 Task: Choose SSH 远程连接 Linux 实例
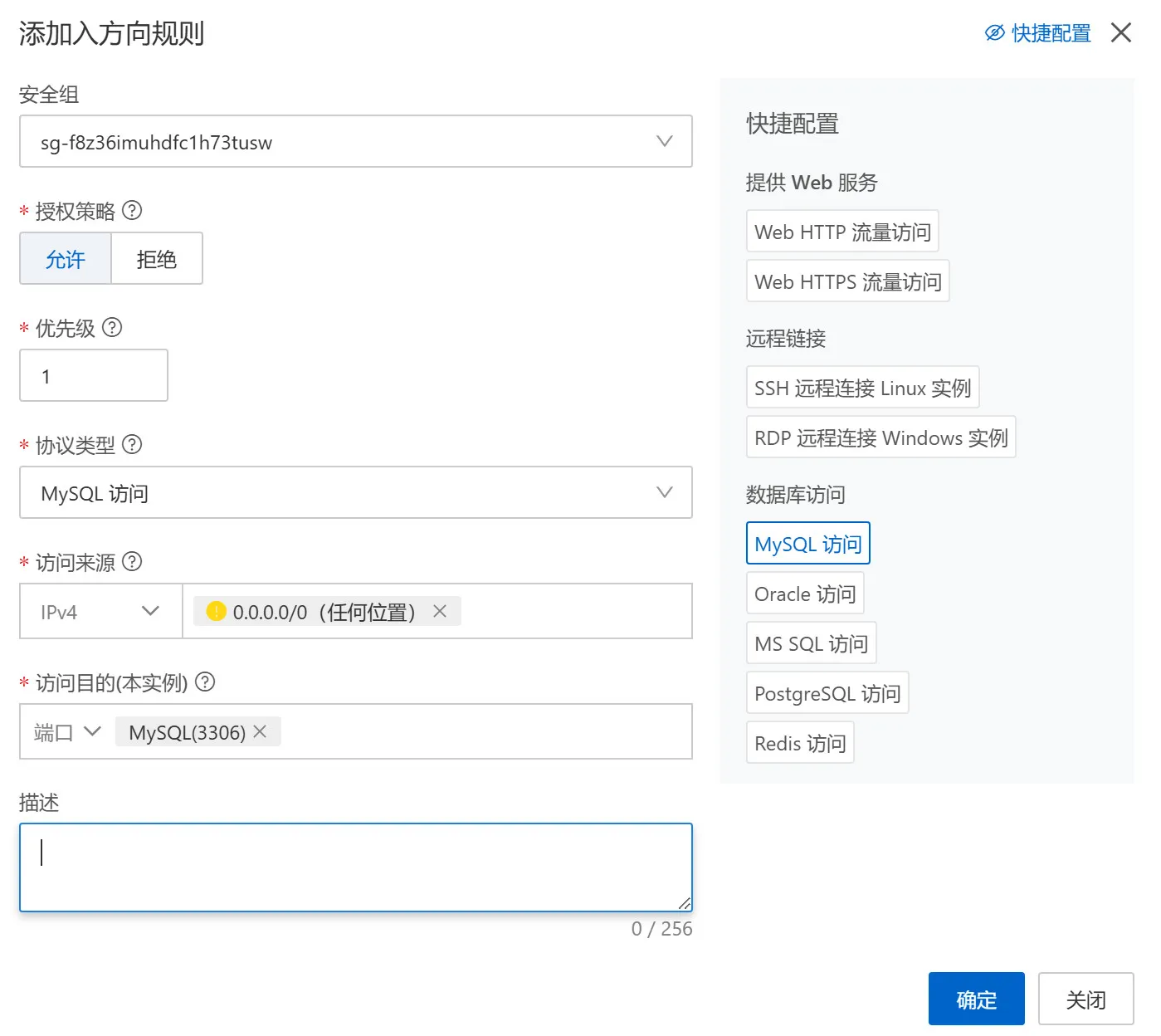862,387
